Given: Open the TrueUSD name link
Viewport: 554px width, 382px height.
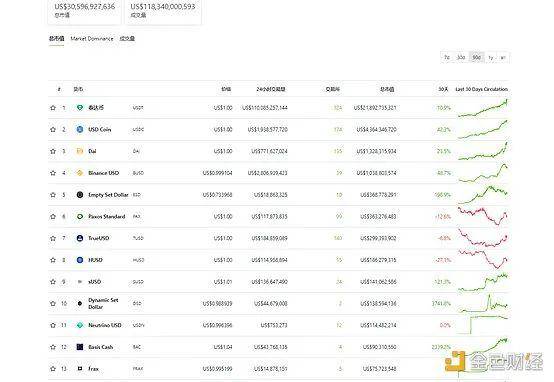Looking at the screenshot, I should click(x=99, y=238).
